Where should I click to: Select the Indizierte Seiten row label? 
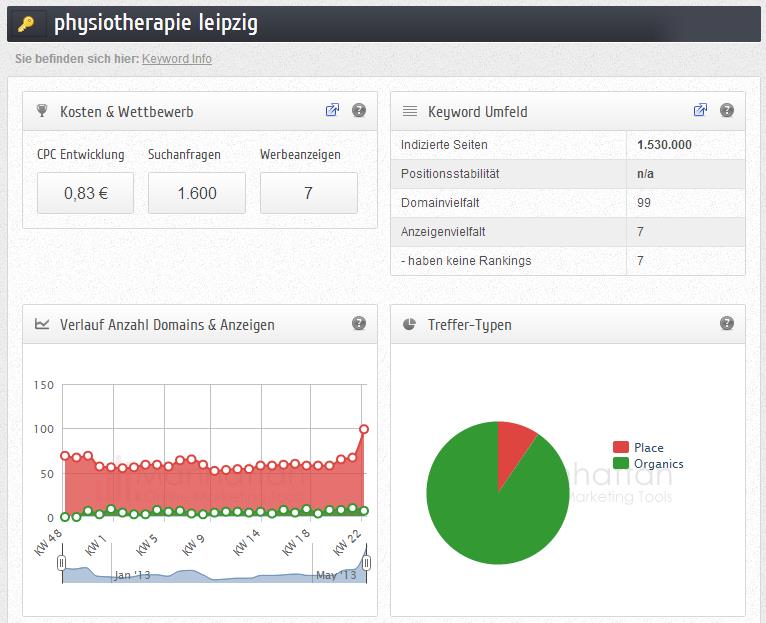tap(444, 145)
